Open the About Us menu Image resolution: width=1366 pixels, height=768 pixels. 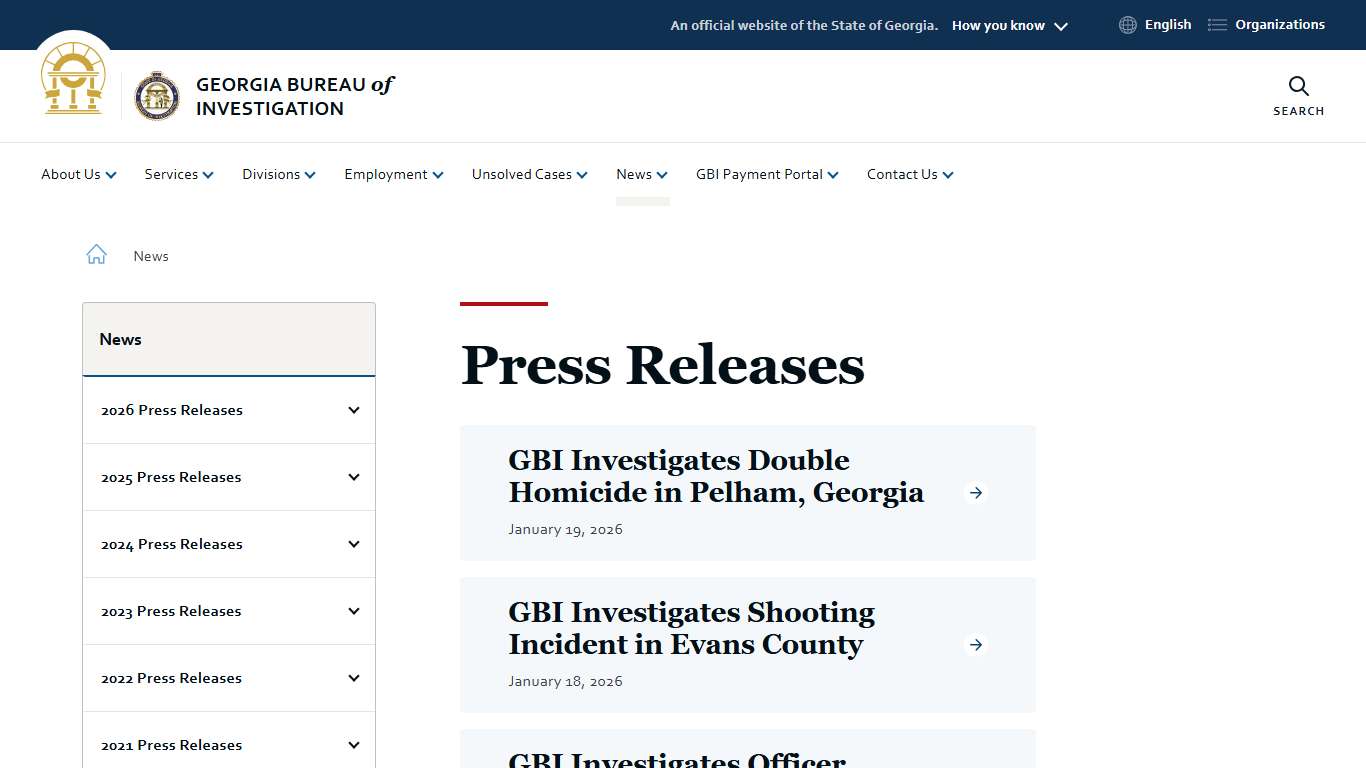(78, 174)
